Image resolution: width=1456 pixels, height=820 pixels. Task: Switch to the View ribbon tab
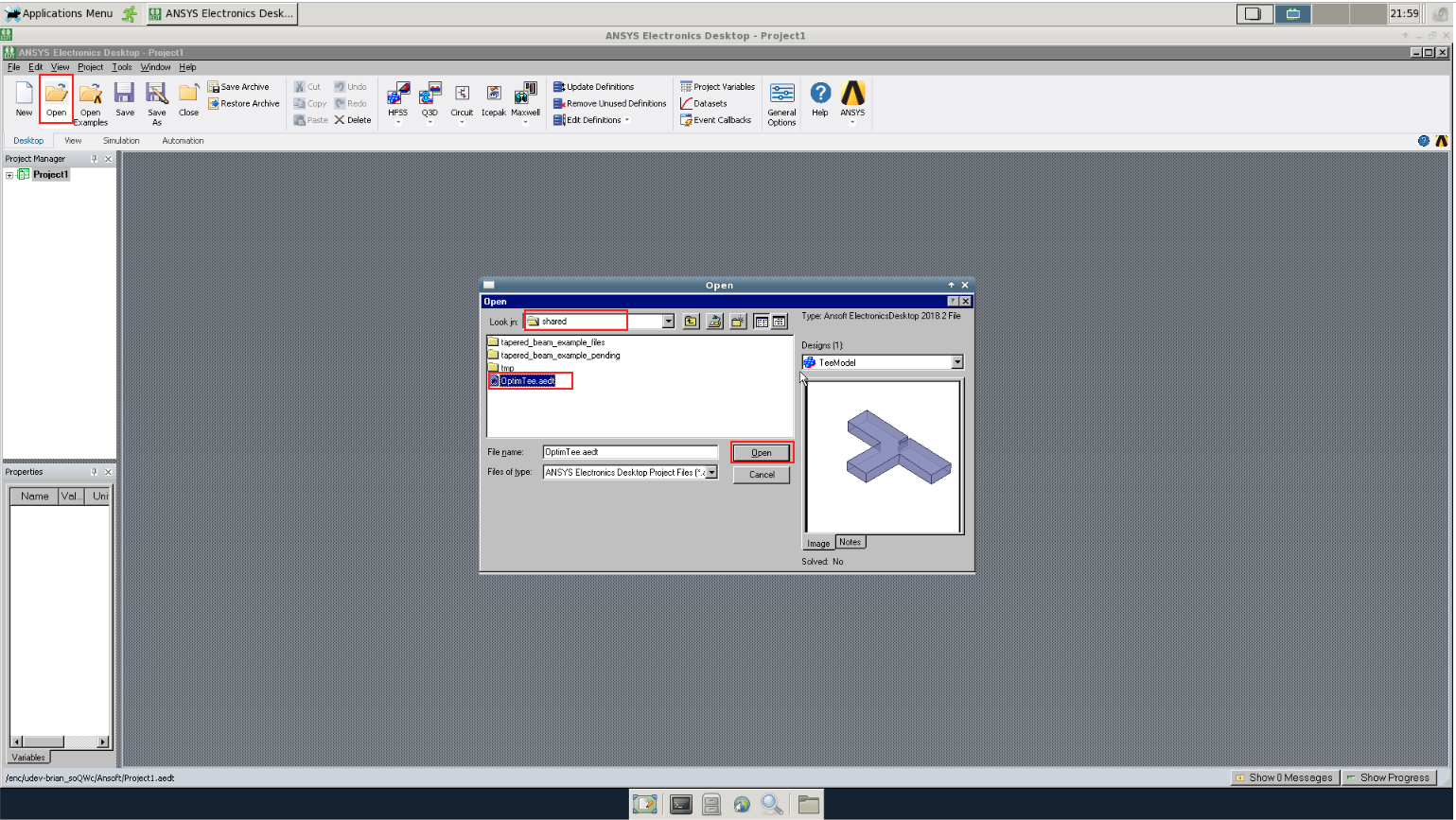point(73,141)
